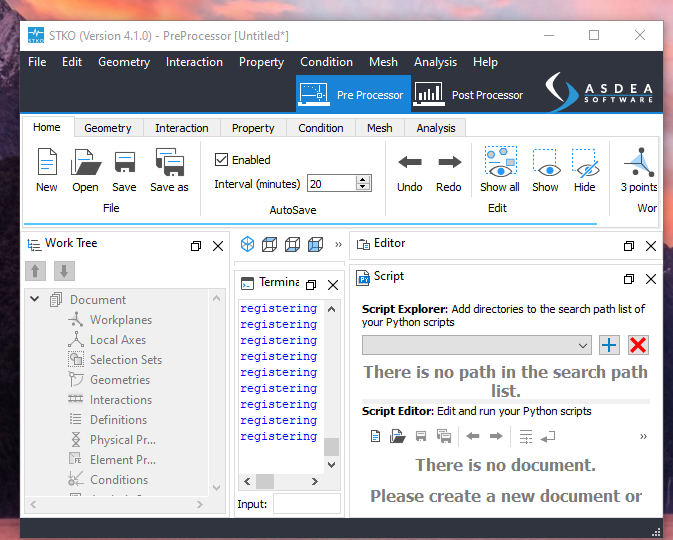
Task: Save the document with the Save icon
Action: (x=124, y=162)
